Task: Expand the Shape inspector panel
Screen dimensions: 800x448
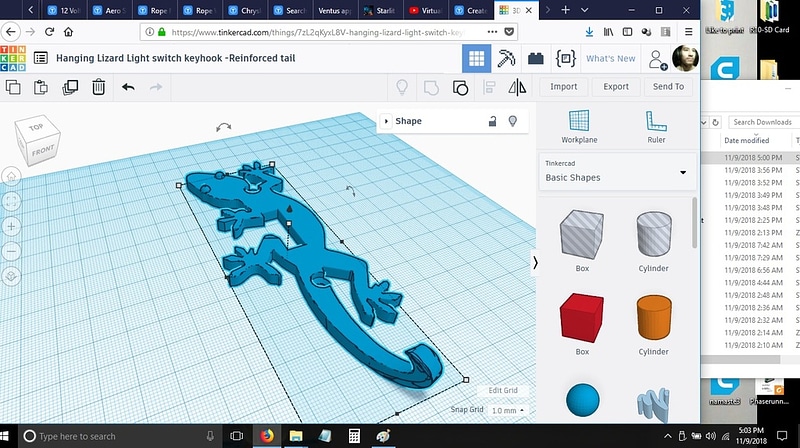Action: pyautogui.click(x=386, y=121)
